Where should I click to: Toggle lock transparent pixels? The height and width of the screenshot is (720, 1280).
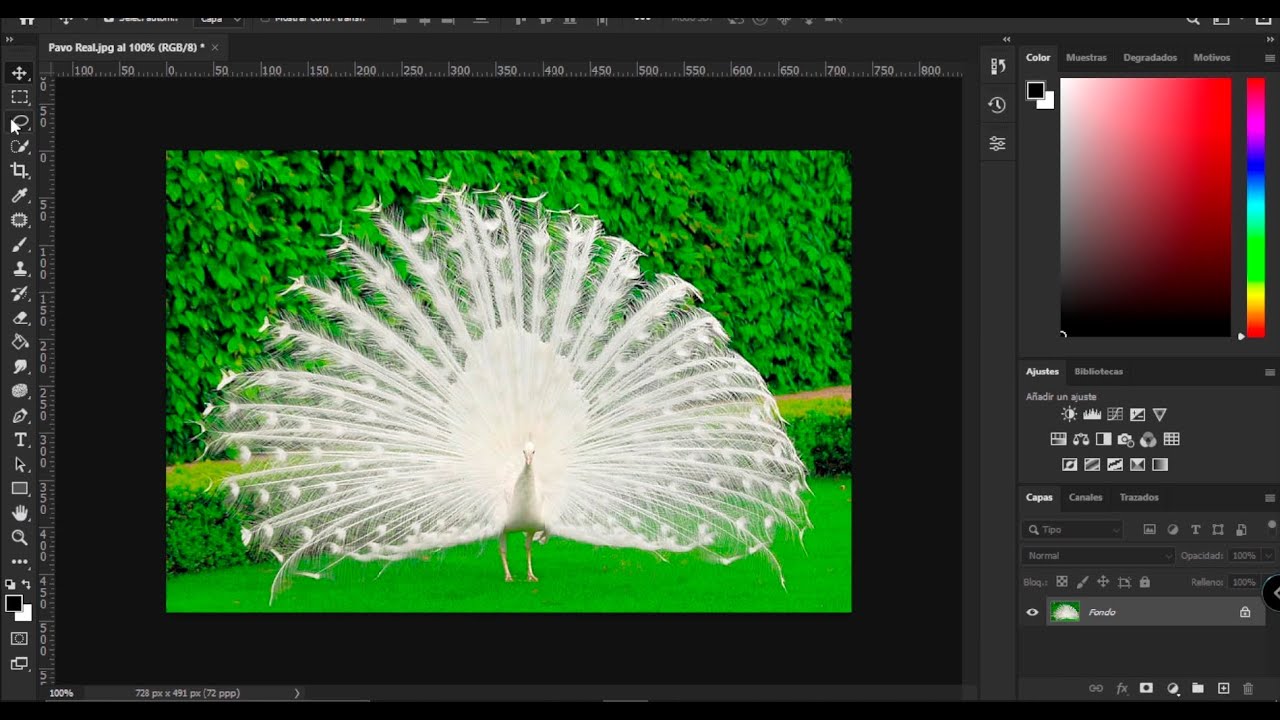pyautogui.click(x=1062, y=582)
